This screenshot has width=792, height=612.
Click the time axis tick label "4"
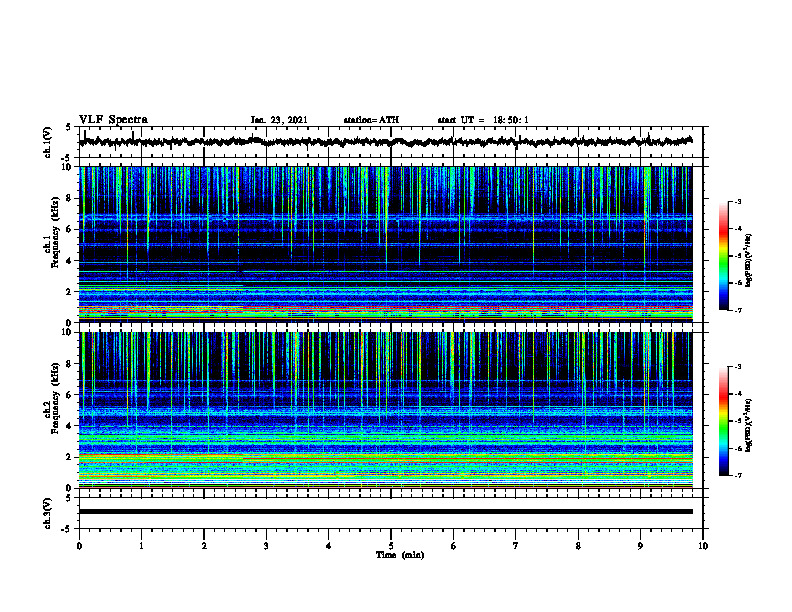(329, 546)
